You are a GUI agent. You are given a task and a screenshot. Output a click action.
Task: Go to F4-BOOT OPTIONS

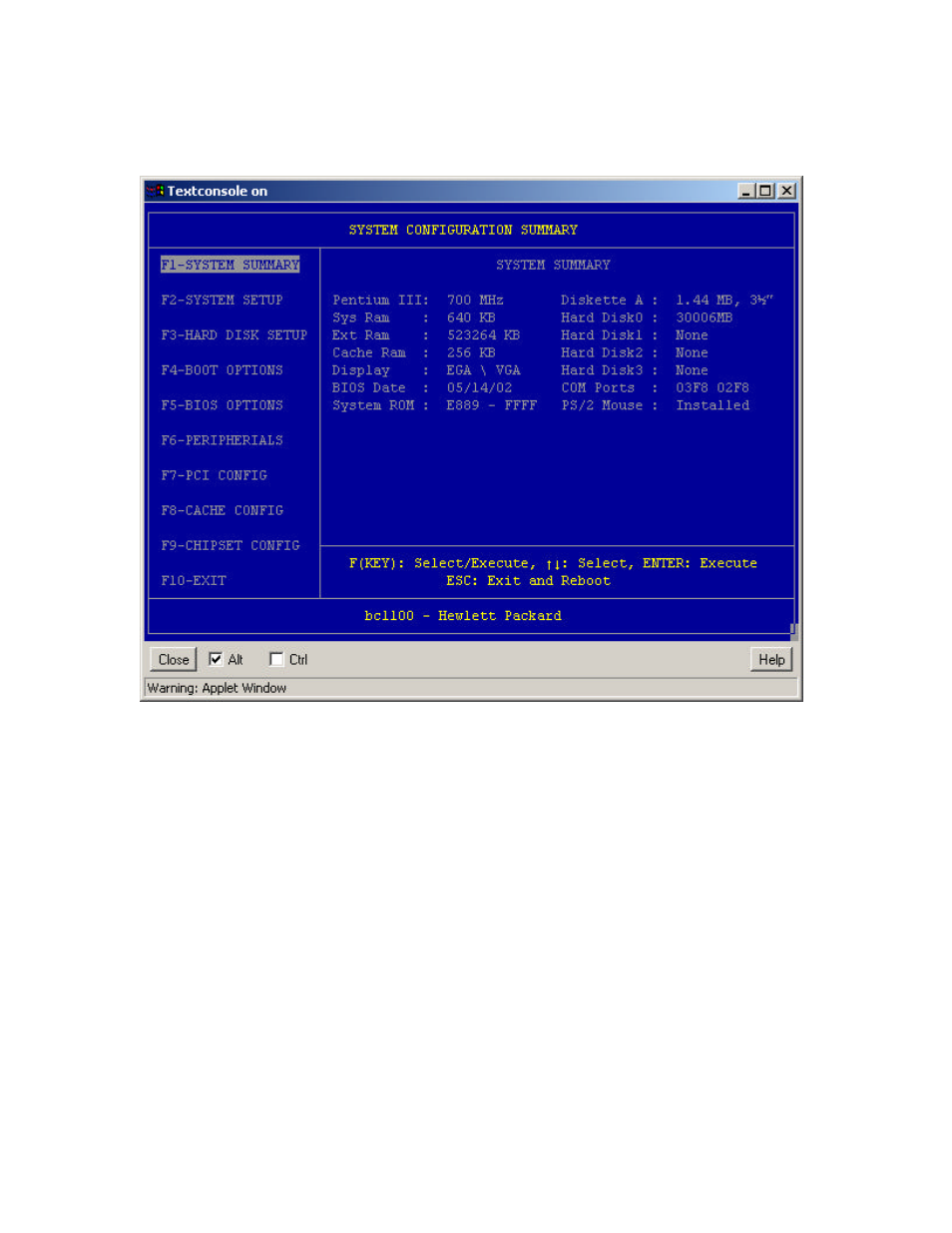click(222, 370)
